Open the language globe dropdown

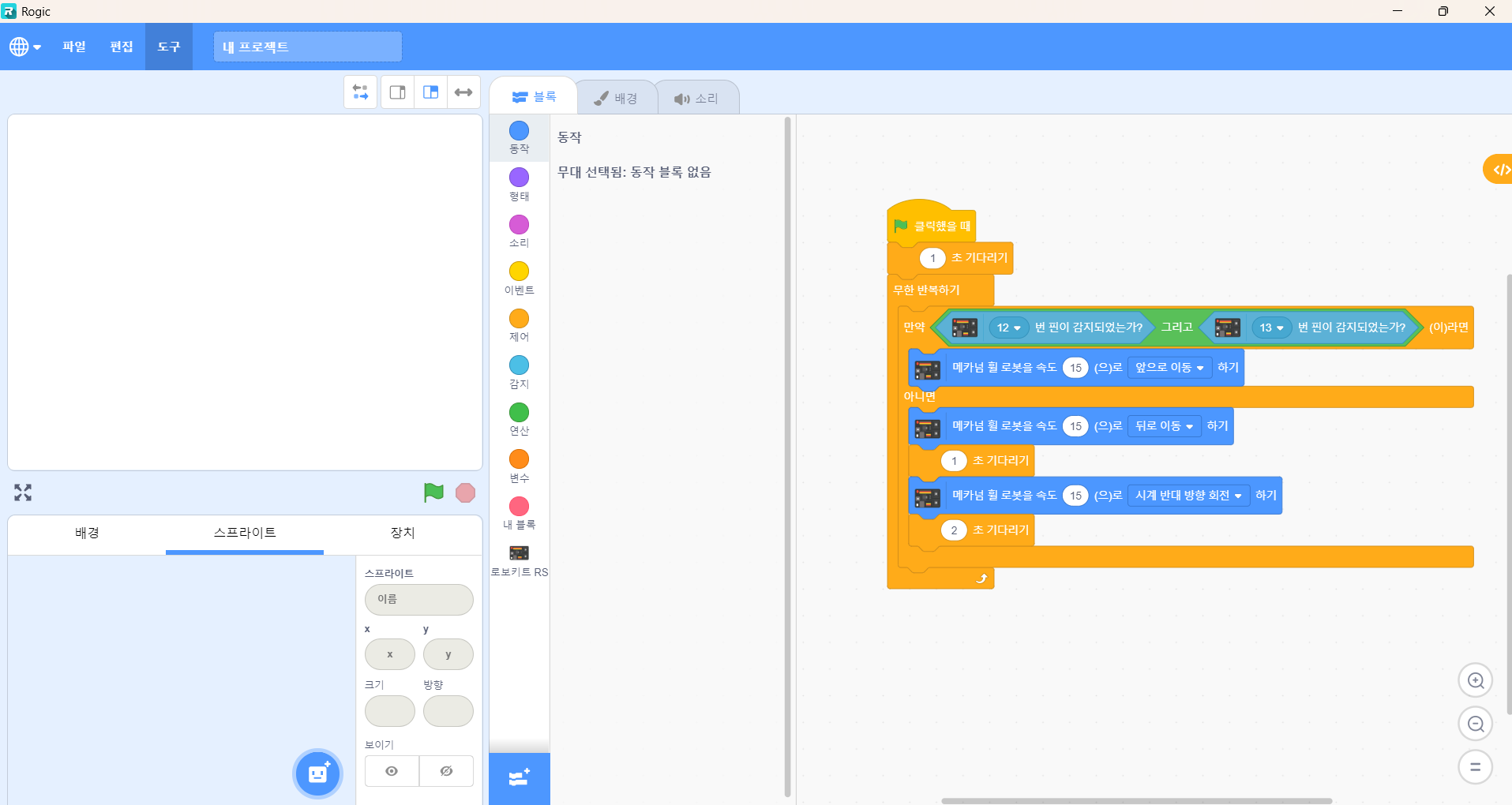25,47
